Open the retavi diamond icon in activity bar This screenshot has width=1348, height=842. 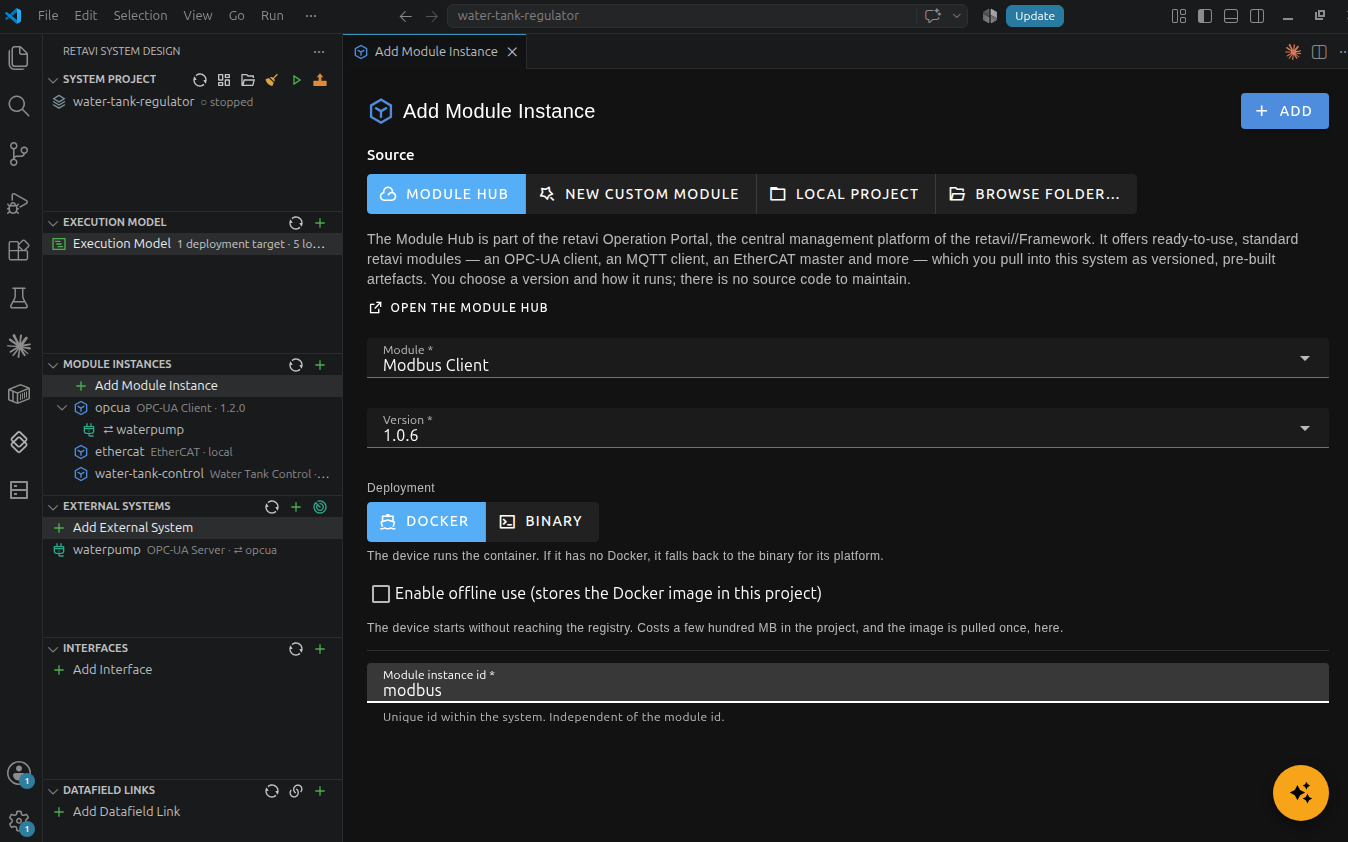tap(18, 442)
